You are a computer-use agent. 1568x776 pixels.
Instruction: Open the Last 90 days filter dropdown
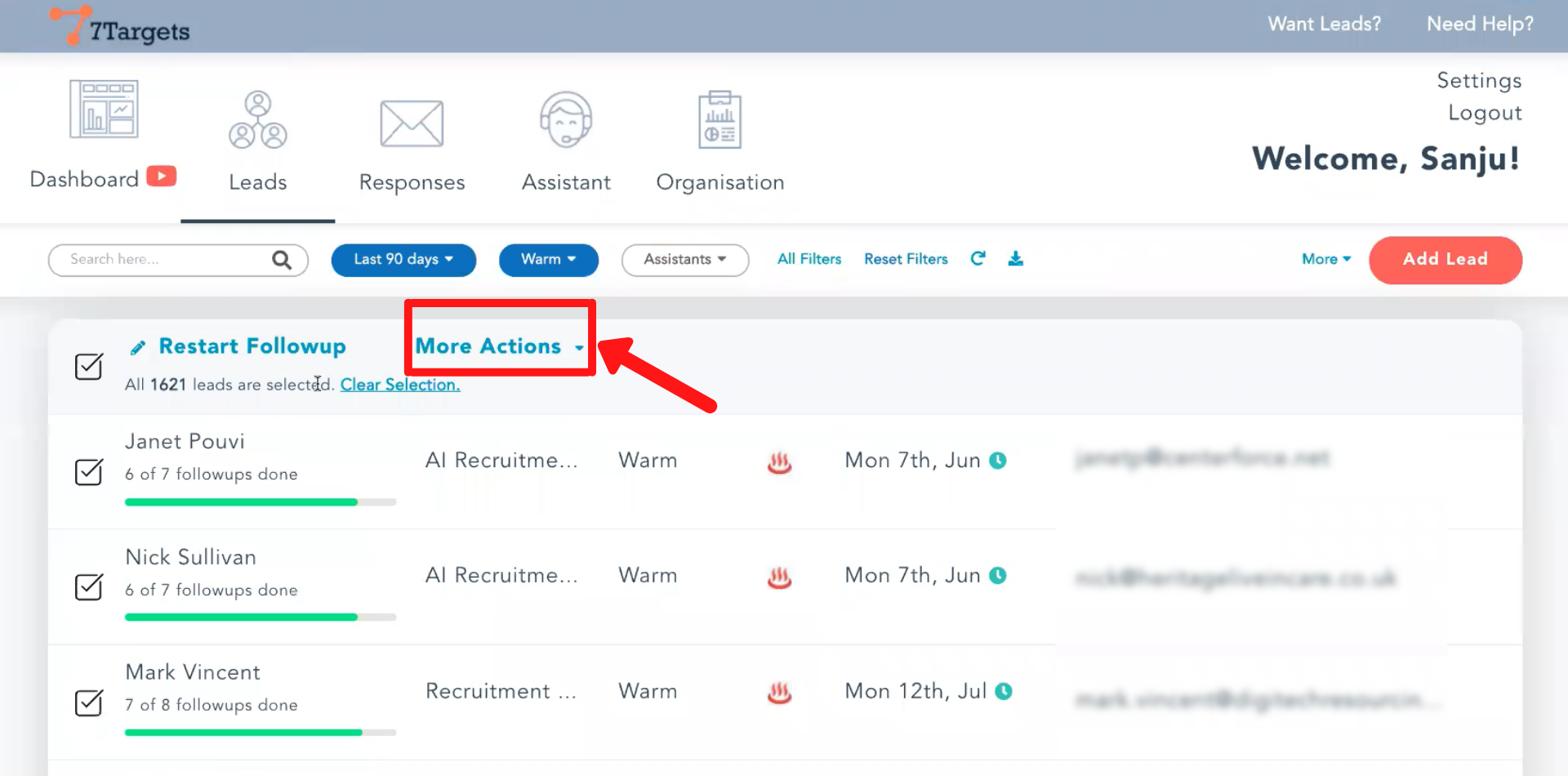403,260
